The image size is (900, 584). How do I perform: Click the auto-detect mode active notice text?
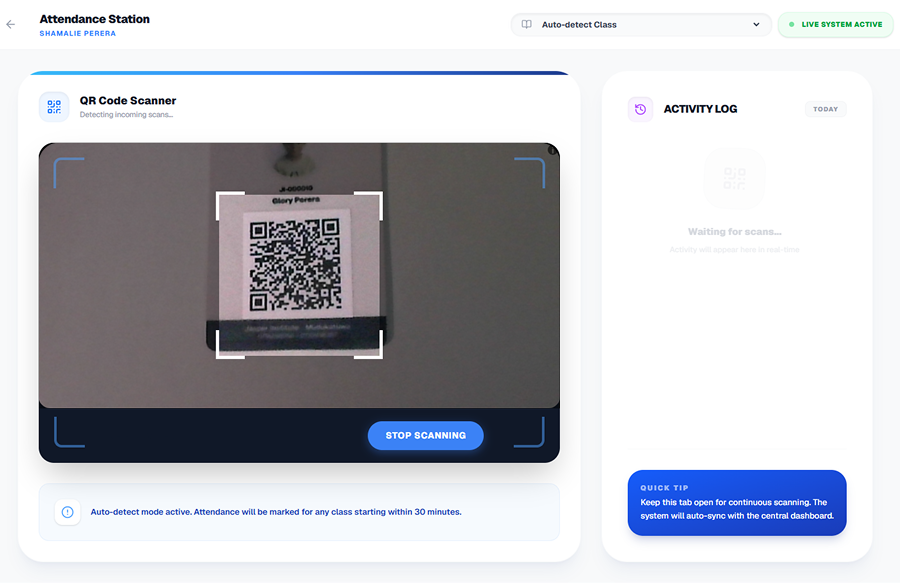[276, 512]
